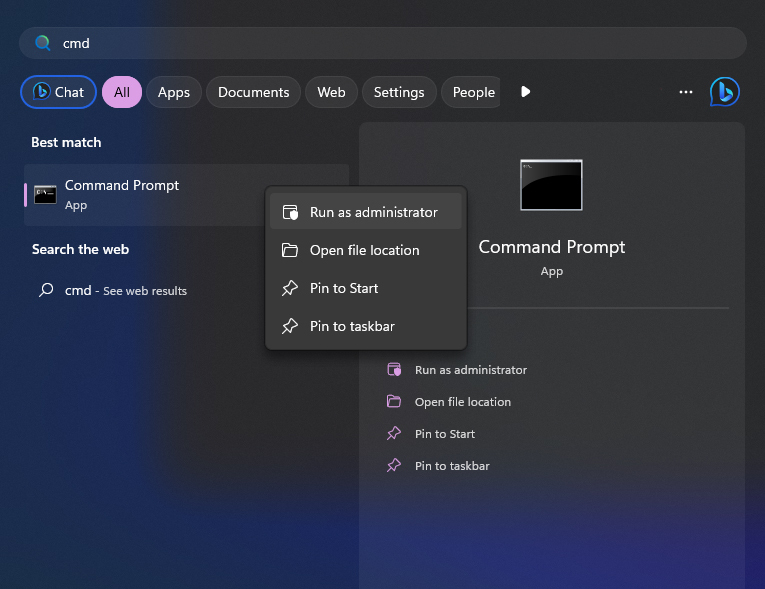The height and width of the screenshot is (589, 765).
Task: Switch to the Settings filter tab
Action: point(399,92)
